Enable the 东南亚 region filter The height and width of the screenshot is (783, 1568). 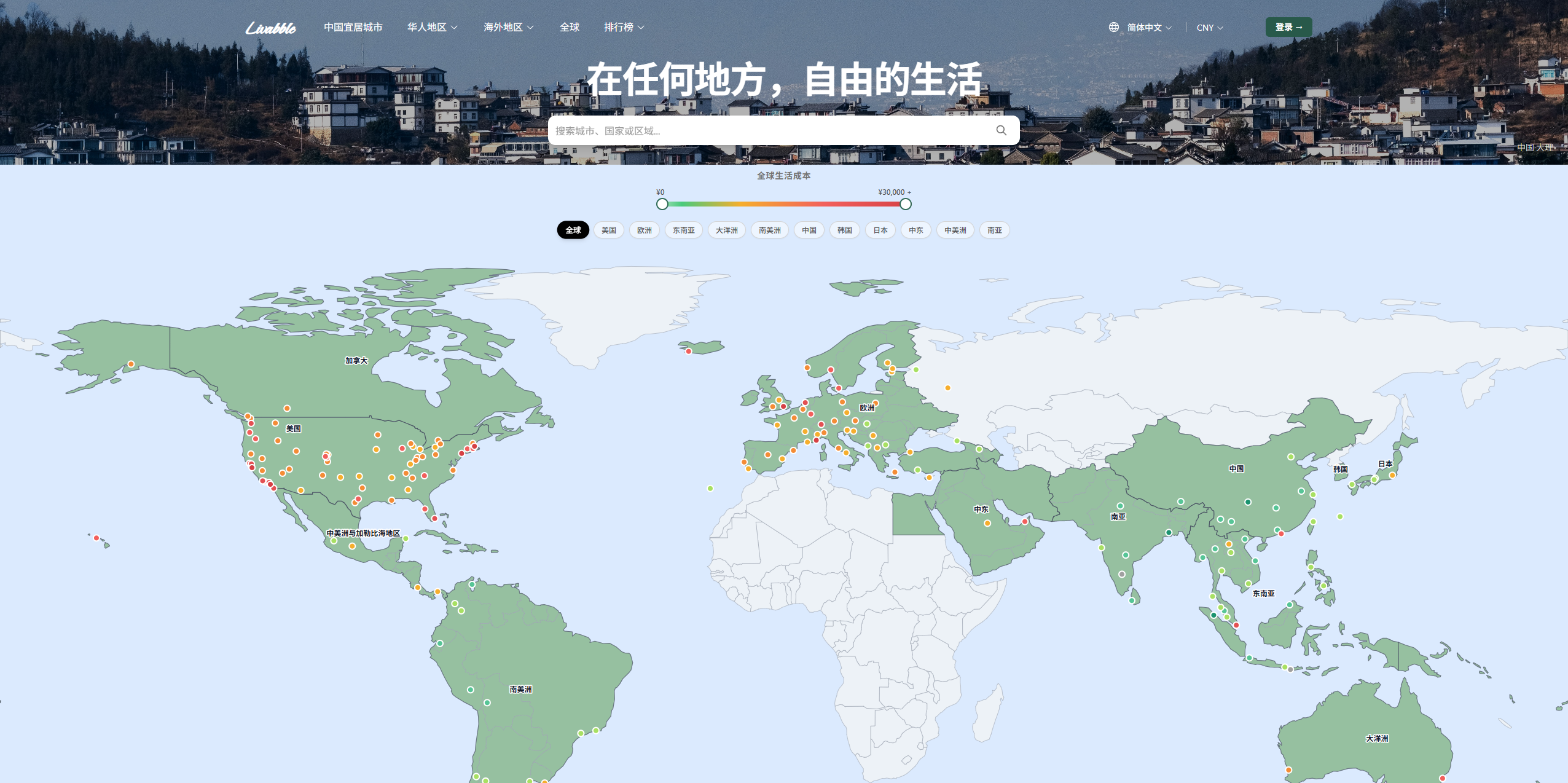coord(683,230)
